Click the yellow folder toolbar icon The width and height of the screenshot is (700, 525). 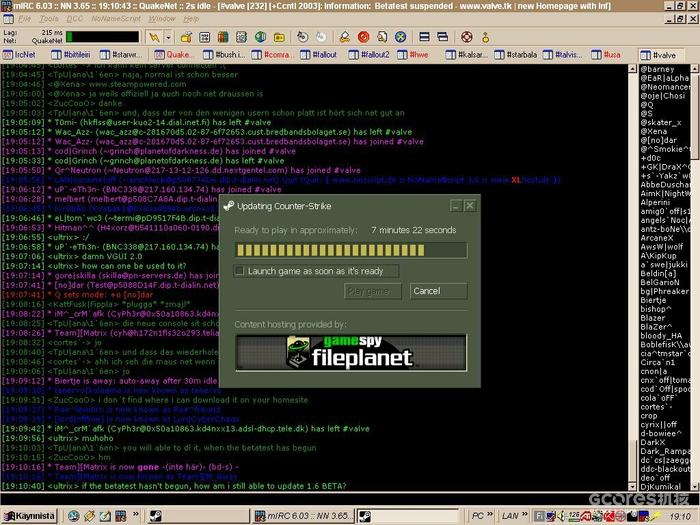point(279,37)
